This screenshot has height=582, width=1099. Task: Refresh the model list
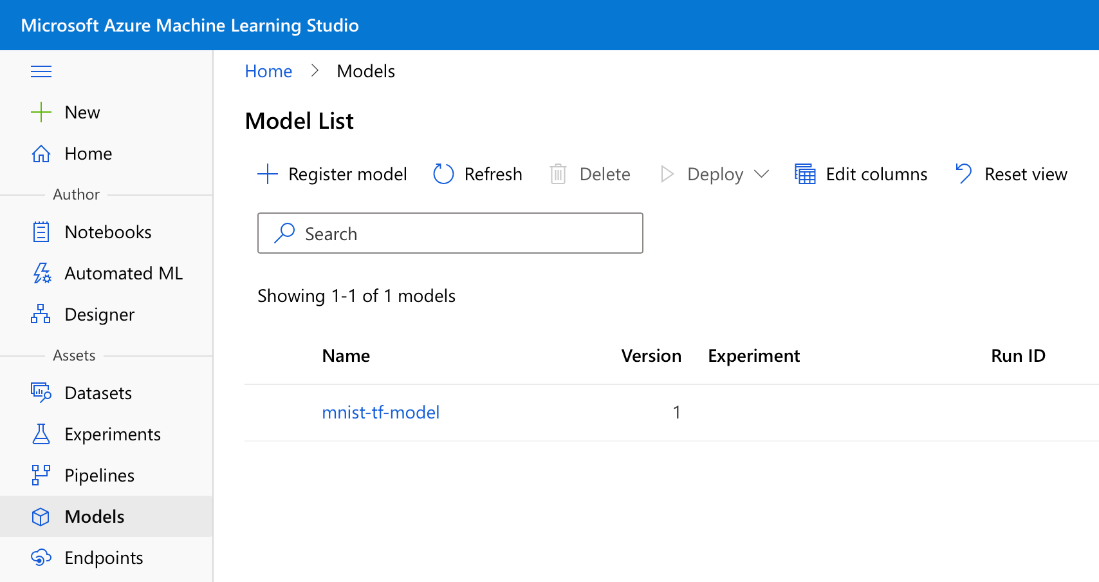pos(477,174)
